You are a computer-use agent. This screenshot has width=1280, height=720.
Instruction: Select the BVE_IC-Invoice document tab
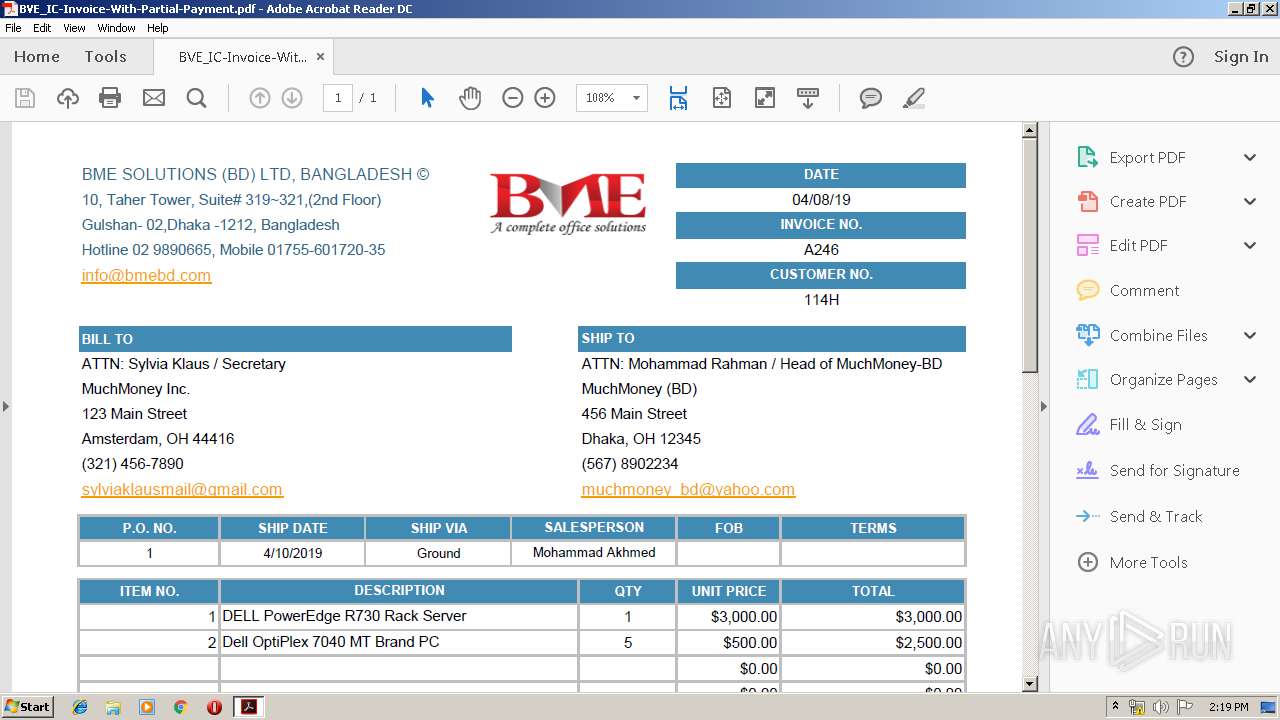[x=242, y=57]
